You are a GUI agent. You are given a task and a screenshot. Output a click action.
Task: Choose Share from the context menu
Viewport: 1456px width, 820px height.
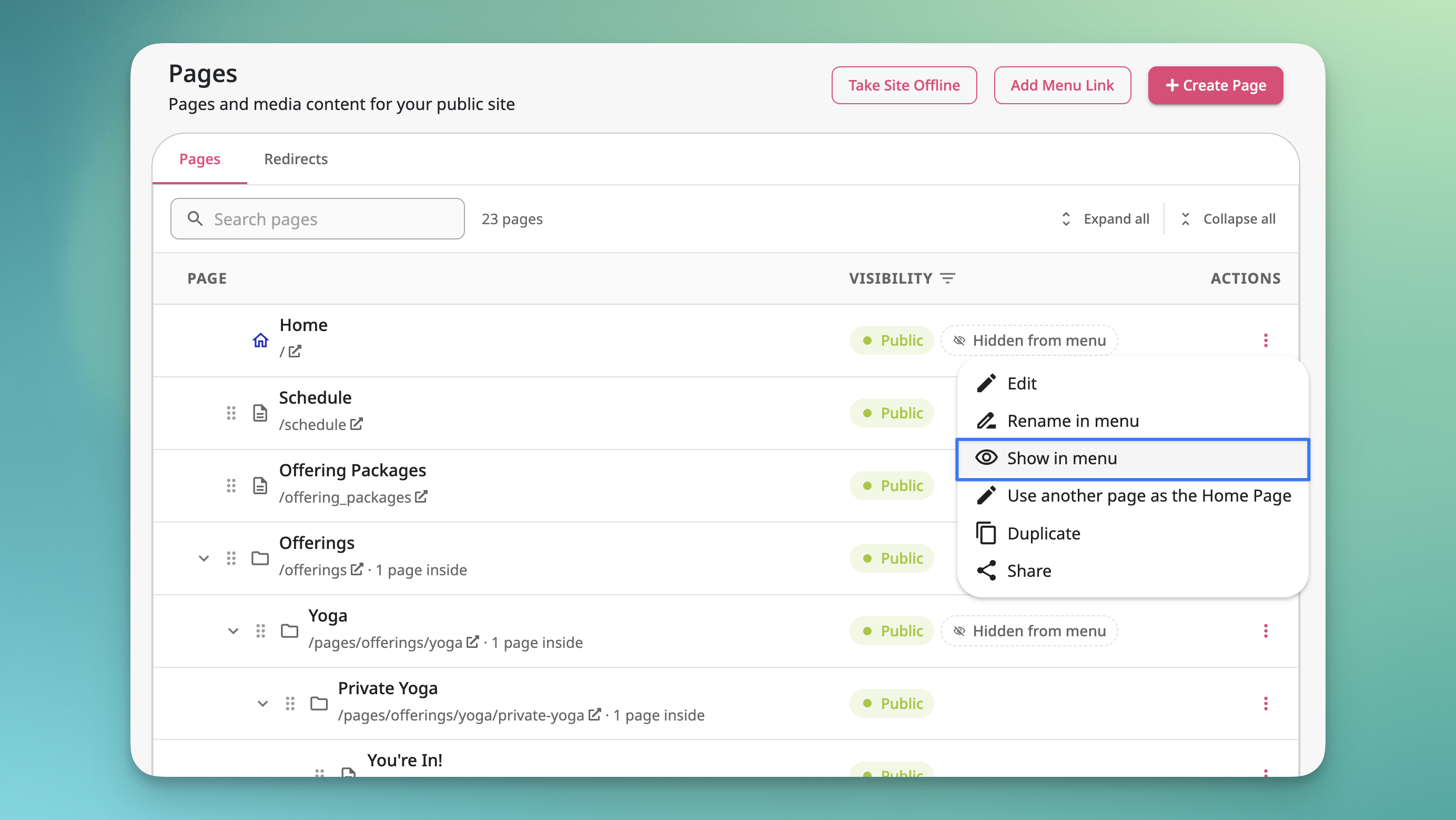click(x=1132, y=571)
